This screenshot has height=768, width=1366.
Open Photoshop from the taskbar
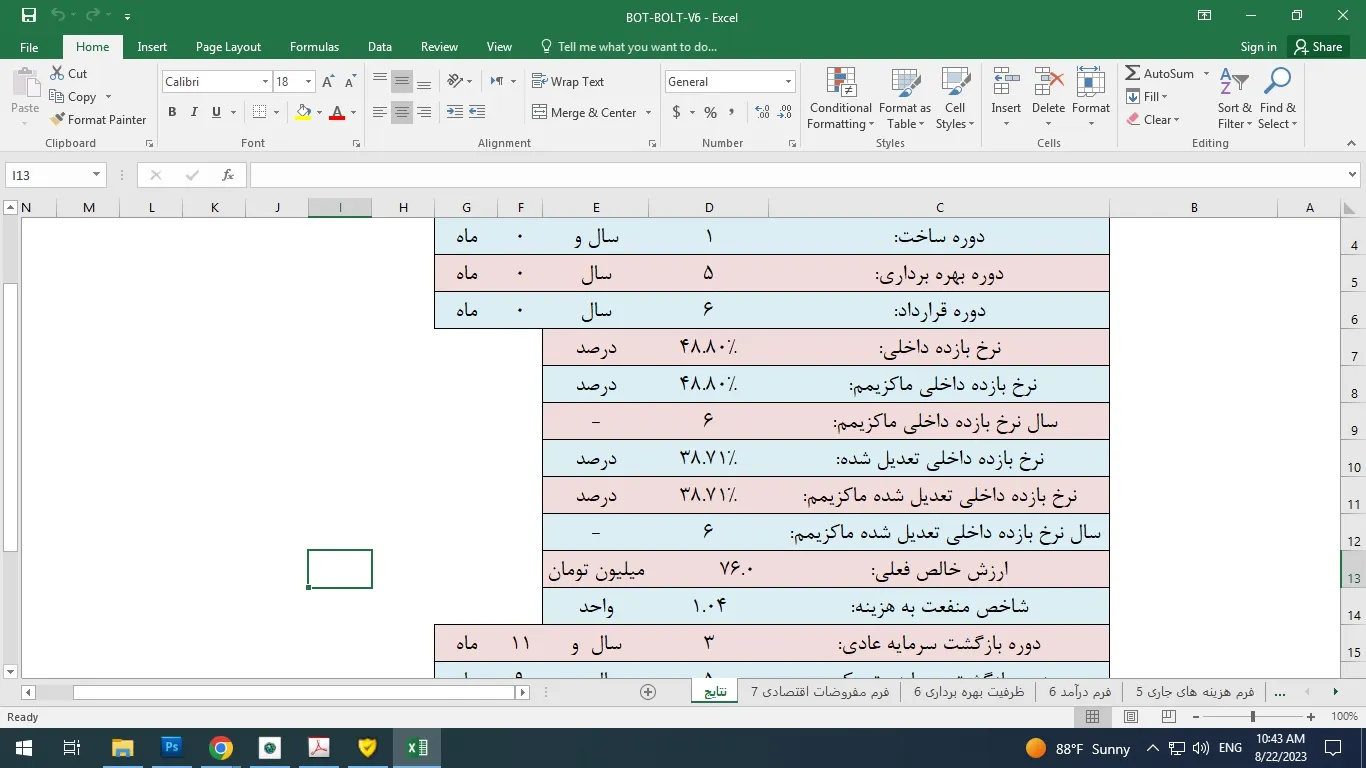pos(171,747)
